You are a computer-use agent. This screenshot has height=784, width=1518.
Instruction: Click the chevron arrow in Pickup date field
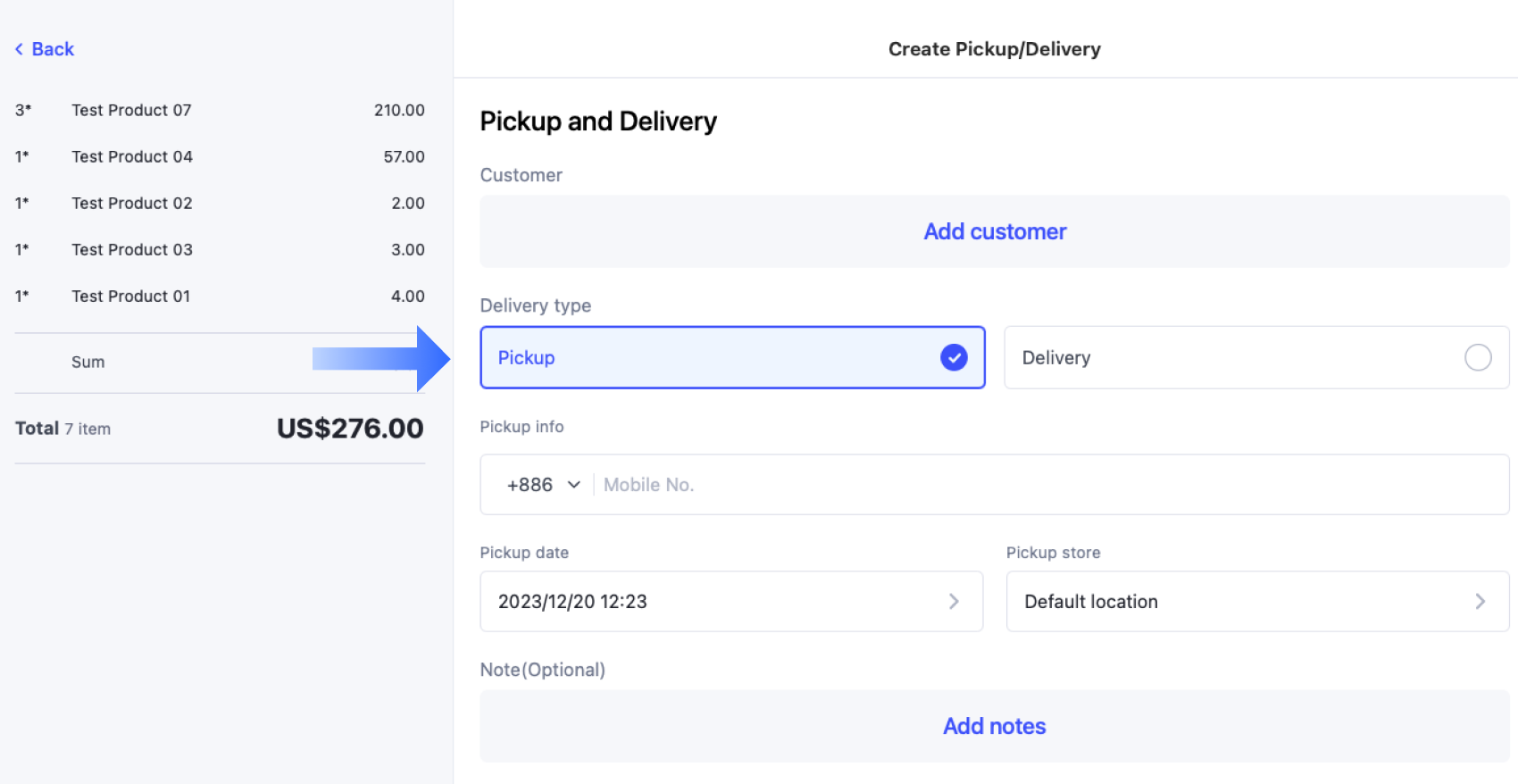click(x=954, y=602)
